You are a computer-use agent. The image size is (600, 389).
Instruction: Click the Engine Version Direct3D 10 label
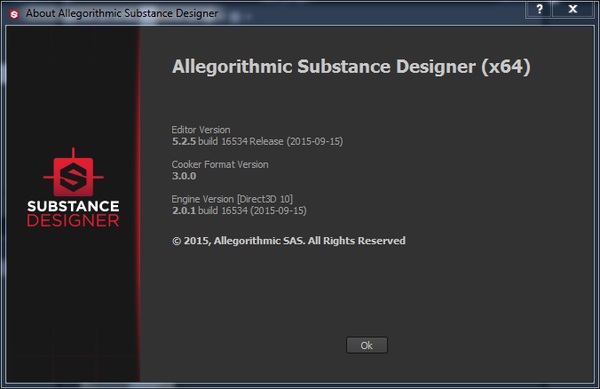coord(232,199)
